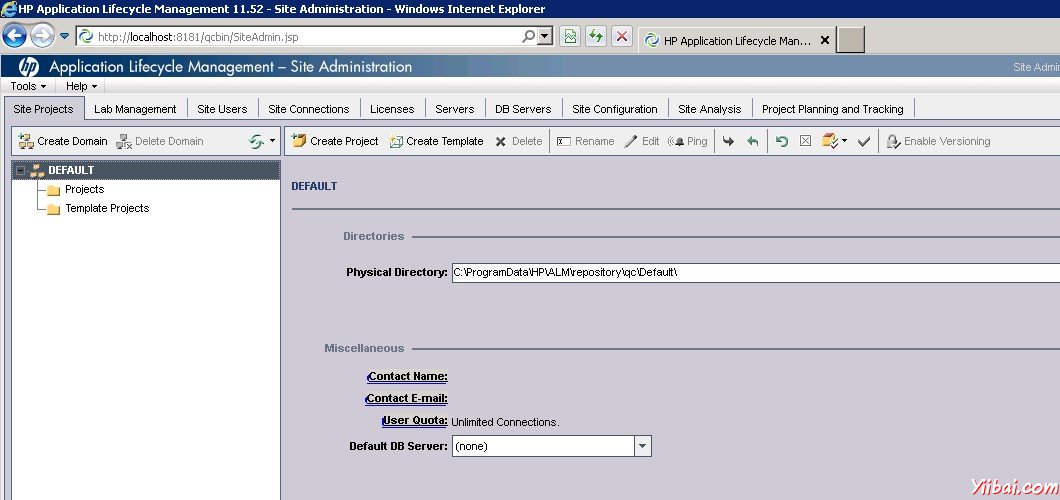Click the Contact Name link

point(408,376)
